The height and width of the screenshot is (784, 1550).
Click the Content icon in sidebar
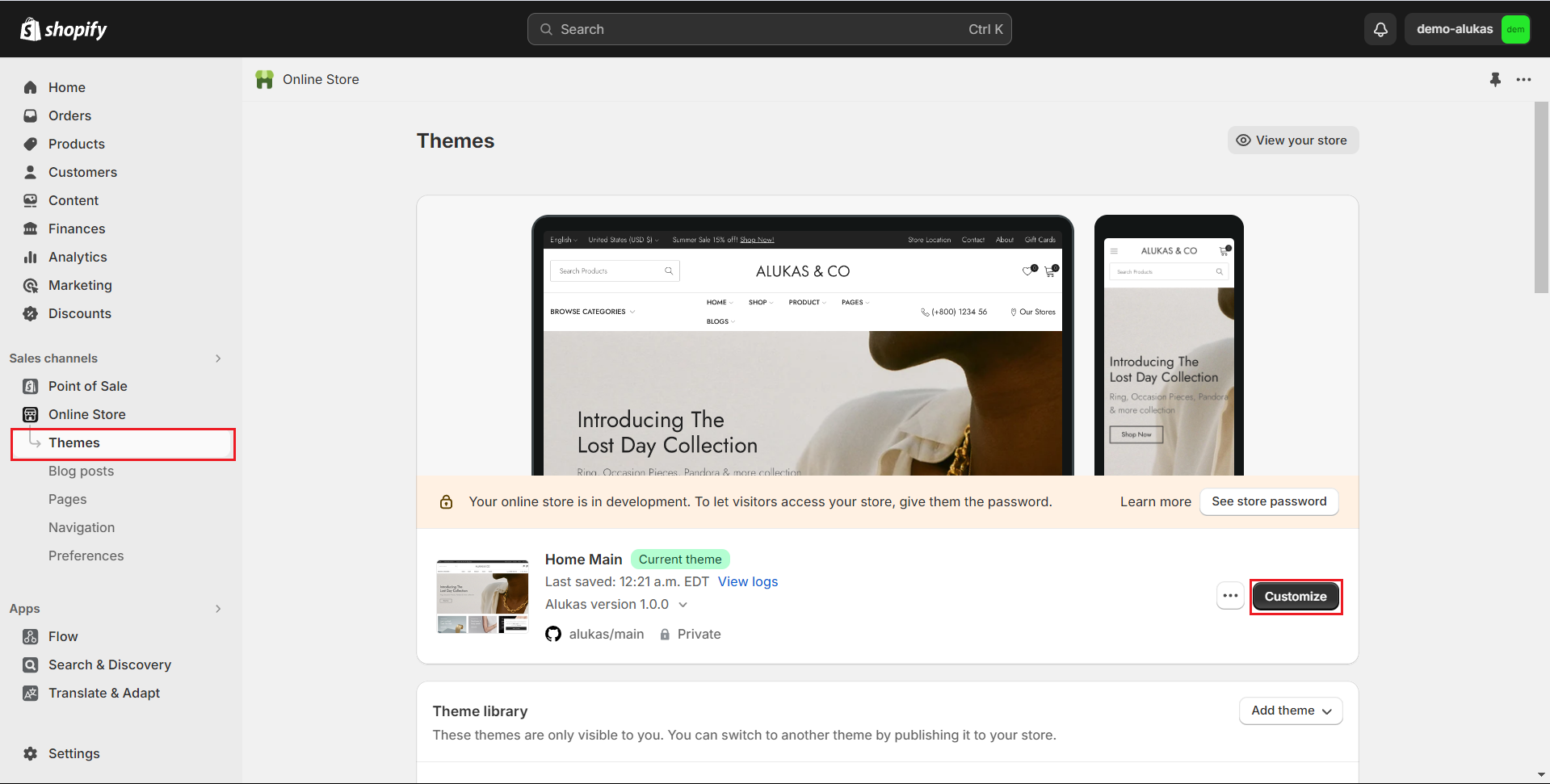click(x=31, y=200)
